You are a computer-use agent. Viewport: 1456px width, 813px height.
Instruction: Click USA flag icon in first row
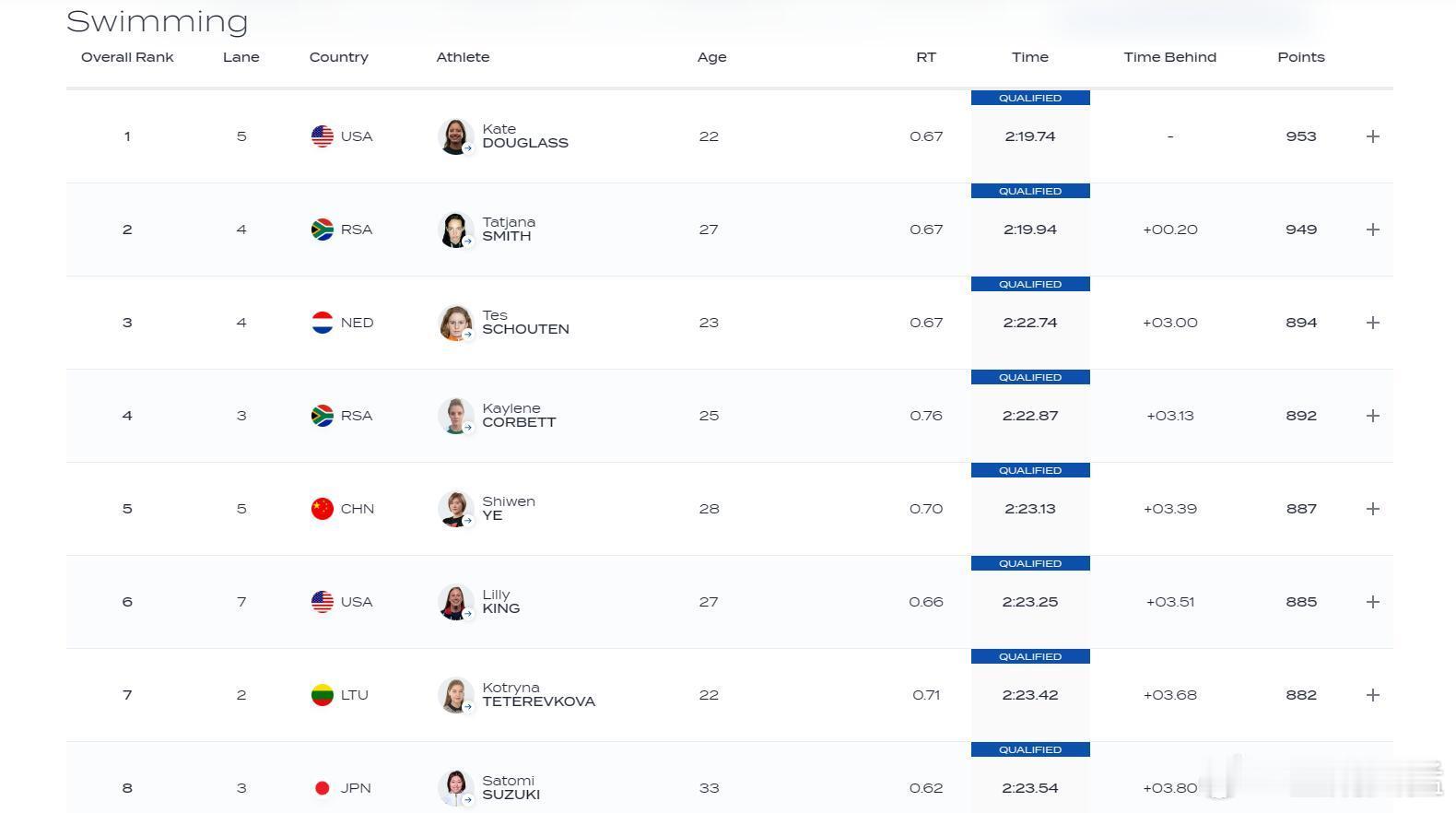click(322, 136)
